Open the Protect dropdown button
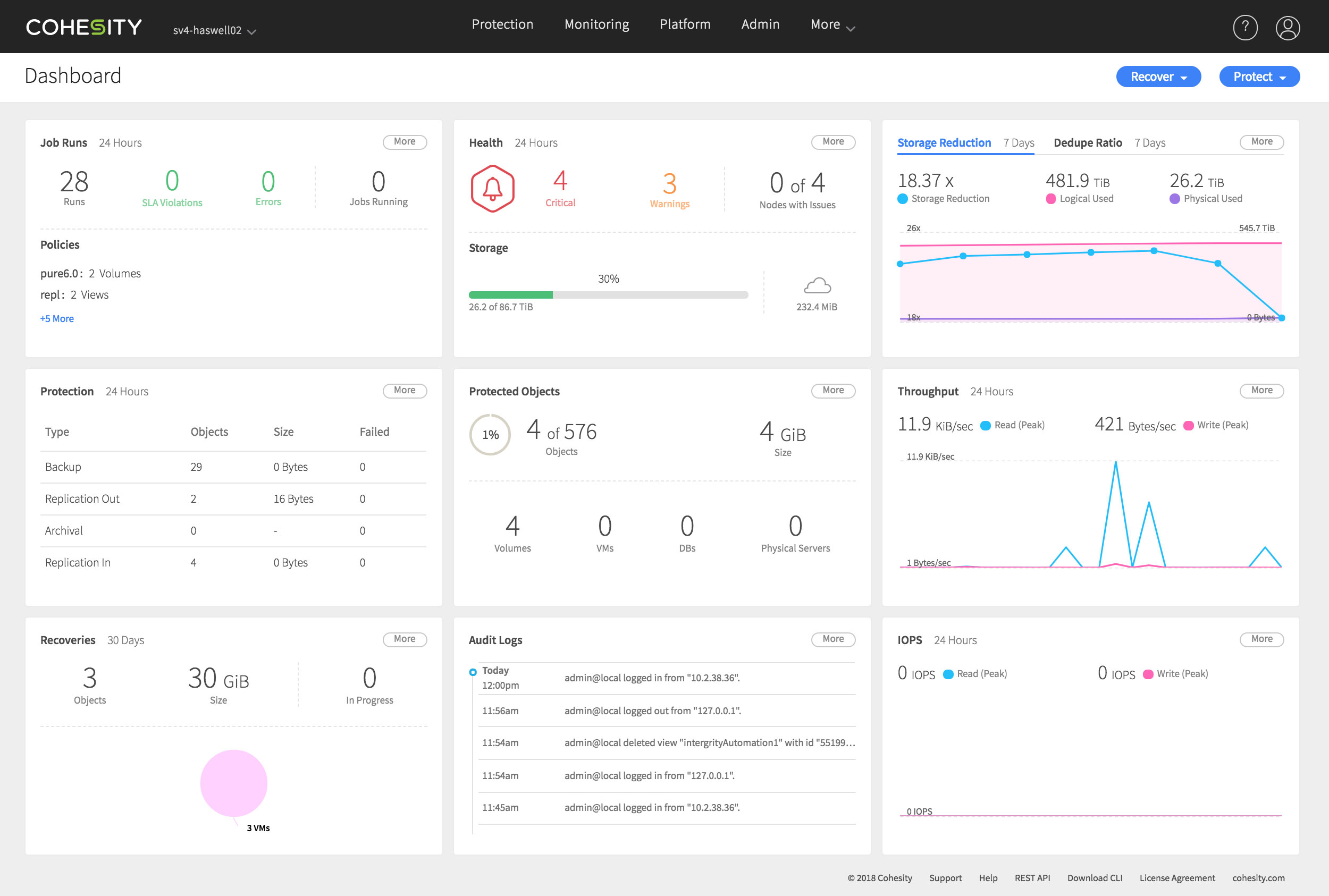Image resolution: width=1329 pixels, height=896 pixels. 1259,77
